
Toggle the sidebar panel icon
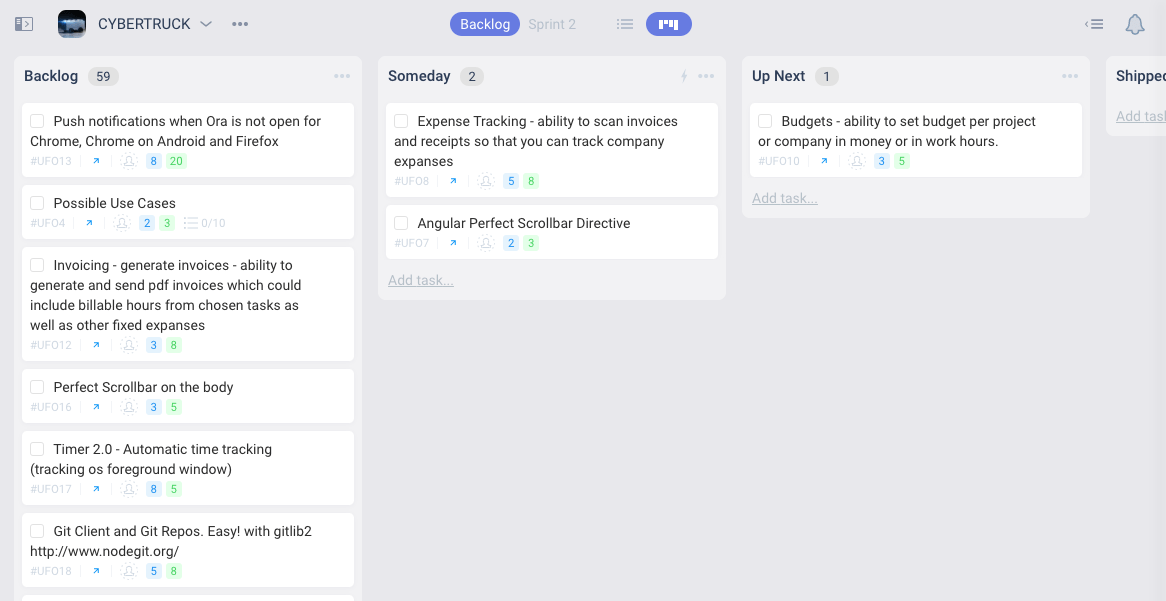click(x=24, y=24)
